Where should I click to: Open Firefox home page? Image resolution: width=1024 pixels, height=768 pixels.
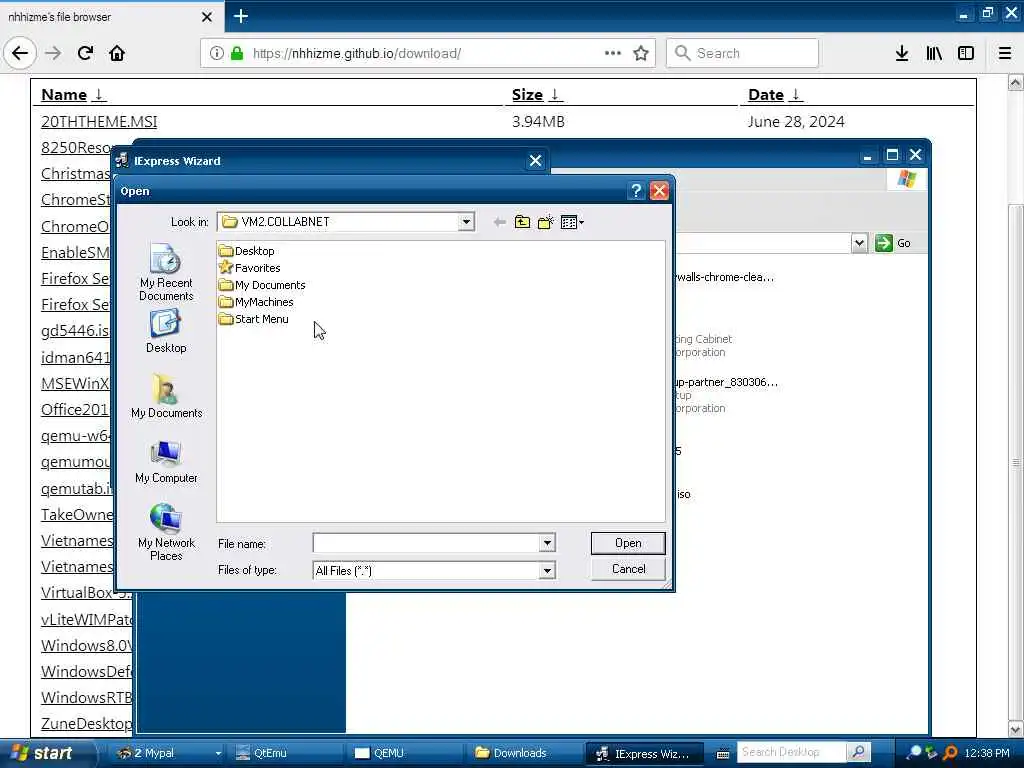tap(117, 53)
